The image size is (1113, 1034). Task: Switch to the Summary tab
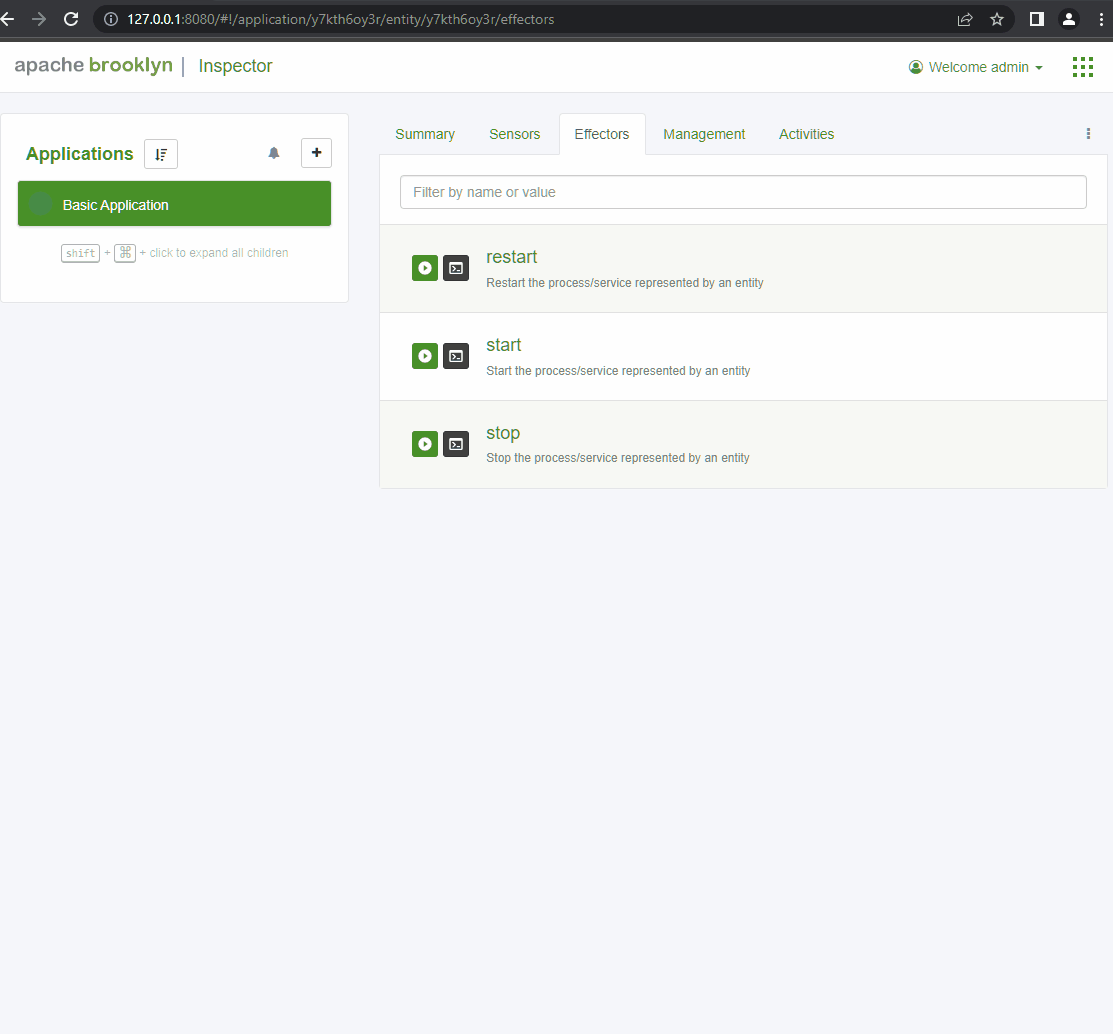pyautogui.click(x=424, y=134)
